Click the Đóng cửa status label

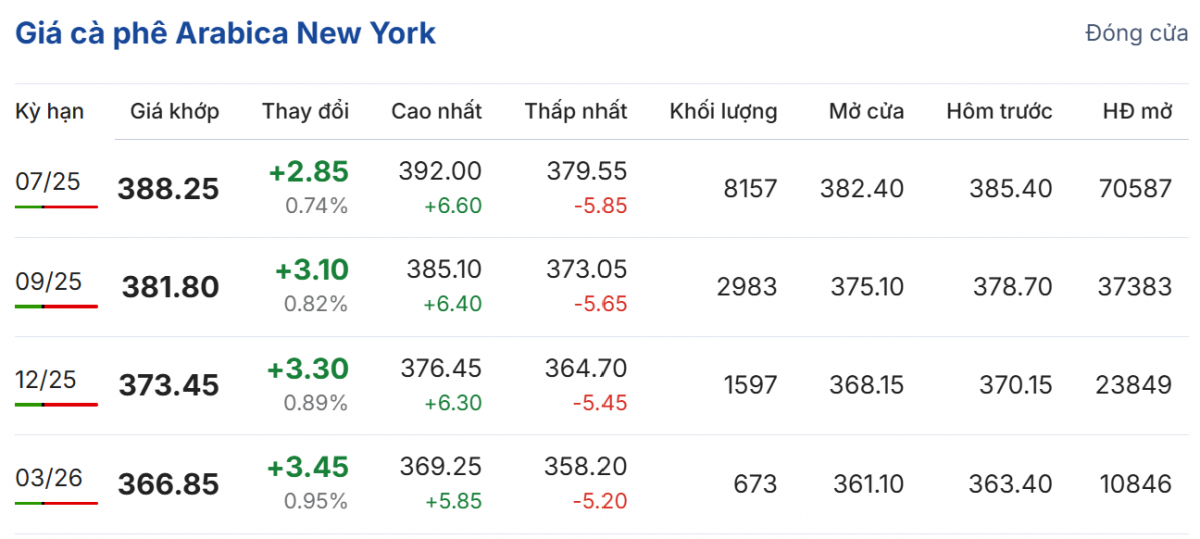[x=1136, y=34]
